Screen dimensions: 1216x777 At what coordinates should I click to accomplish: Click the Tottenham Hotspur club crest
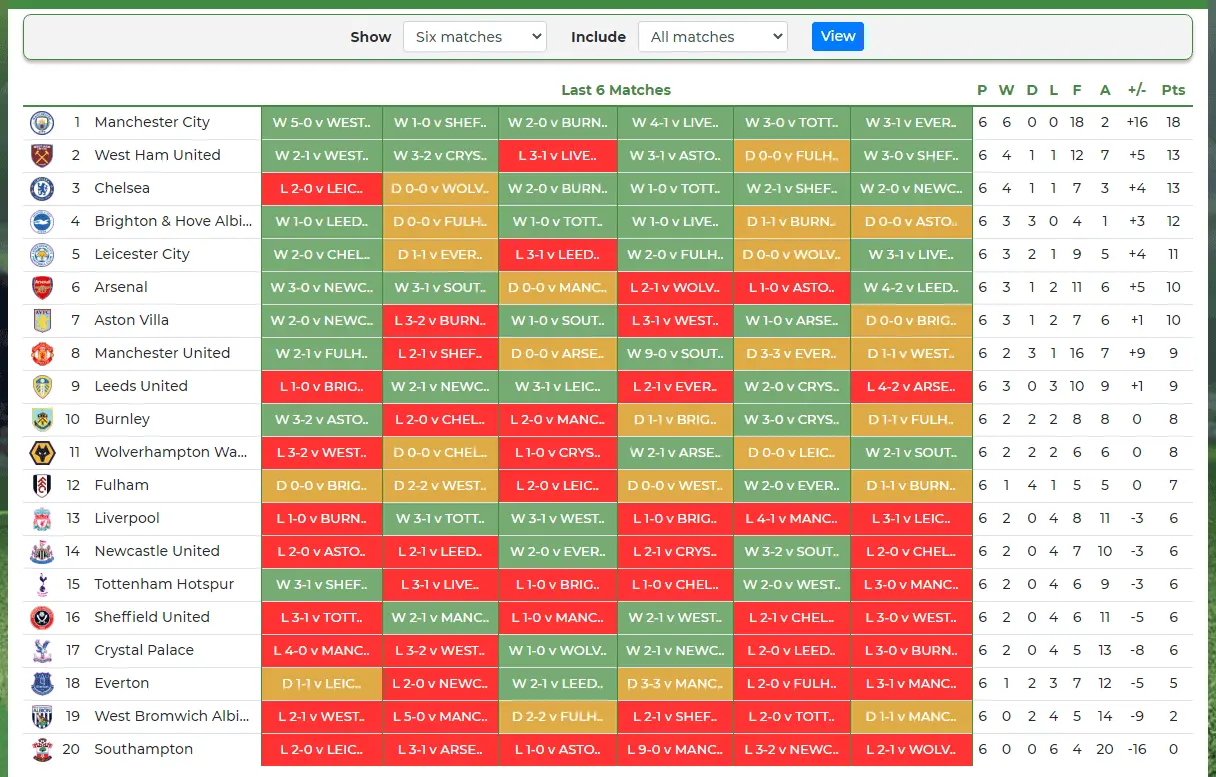click(x=42, y=585)
